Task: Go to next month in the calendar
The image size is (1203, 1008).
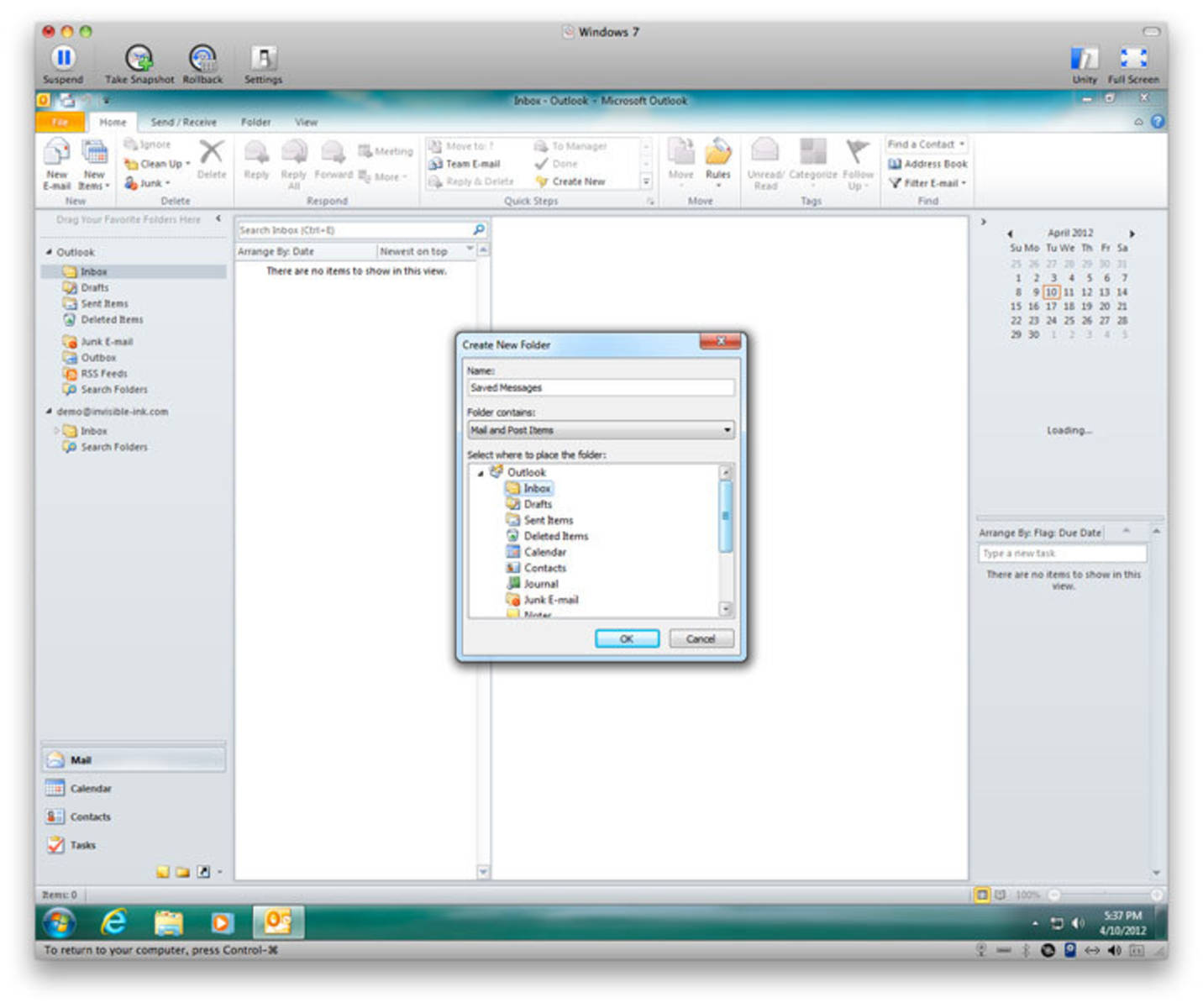Action: pyautogui.click(x=1132, y=234)
